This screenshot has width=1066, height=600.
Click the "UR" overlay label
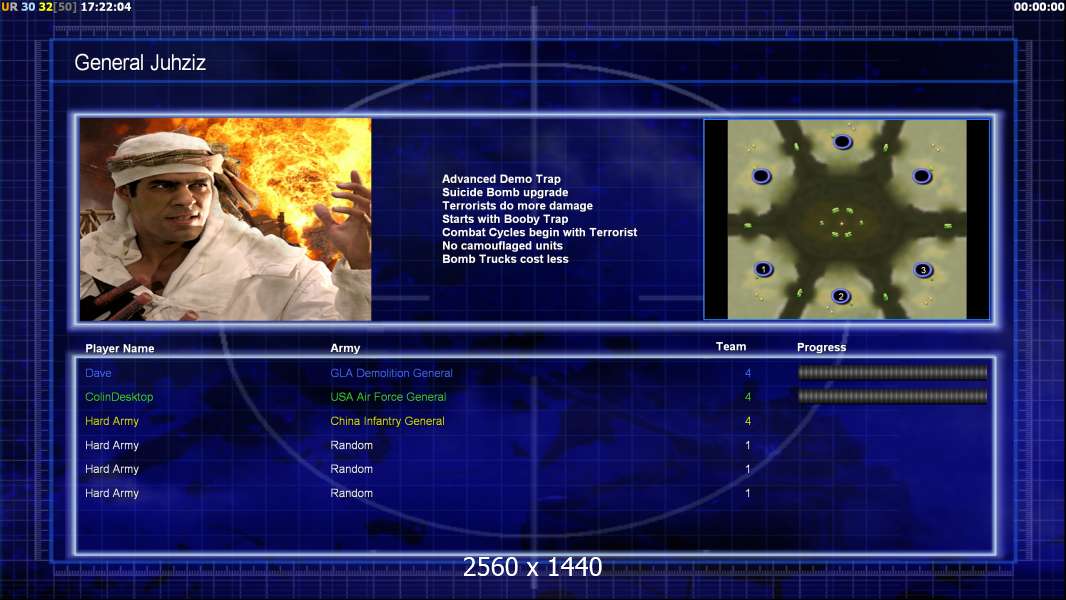click(x=10, y=7)
